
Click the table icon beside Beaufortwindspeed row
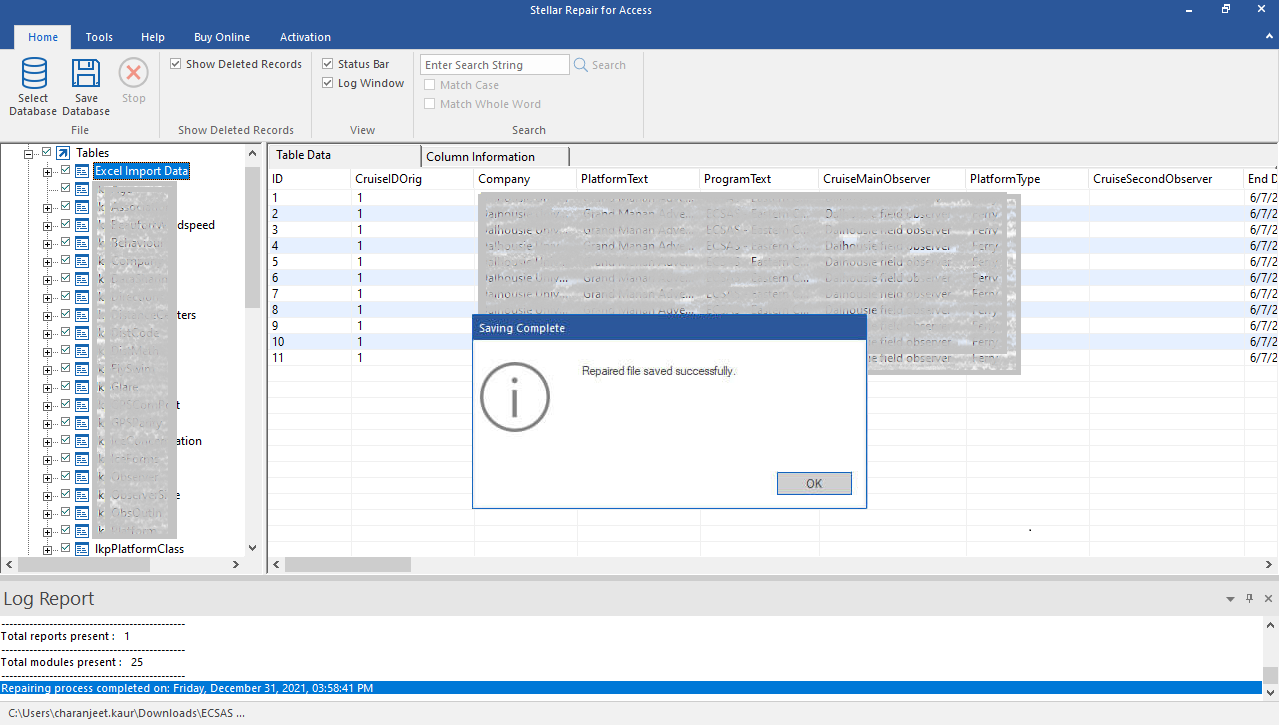click(83, 225)
